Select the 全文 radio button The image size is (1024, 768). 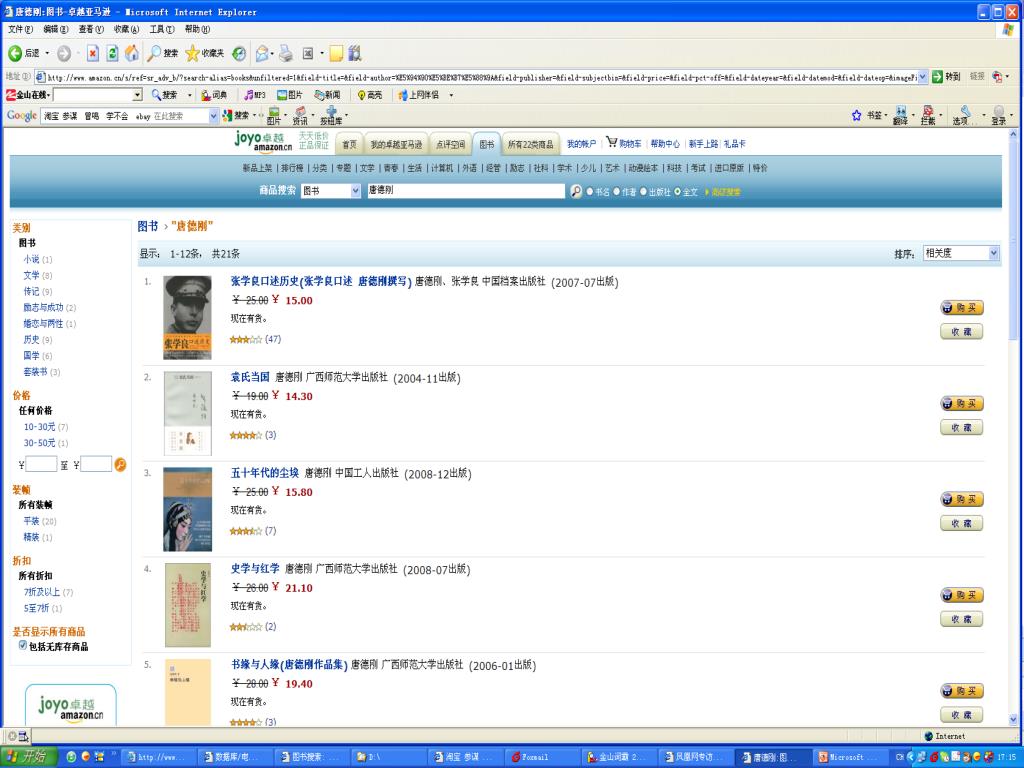(x=678, y=191)
